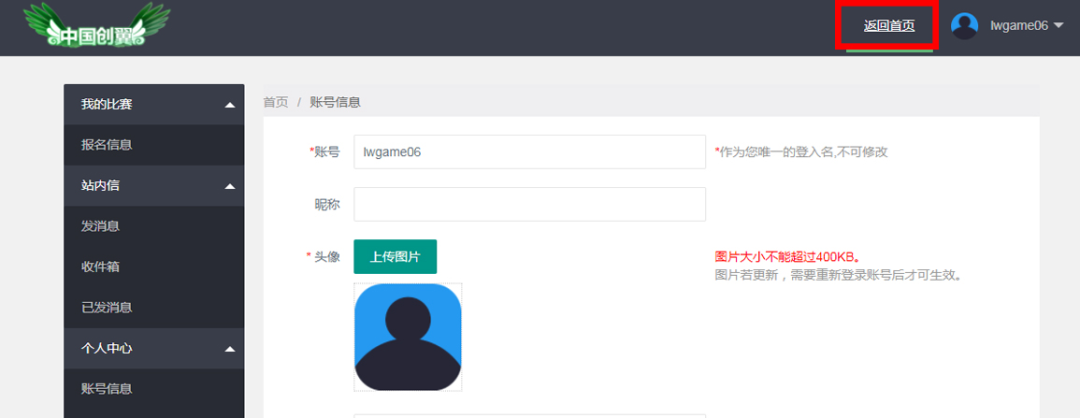Click the 上传图片 button
1080x418 pixels.
point(395,257)
